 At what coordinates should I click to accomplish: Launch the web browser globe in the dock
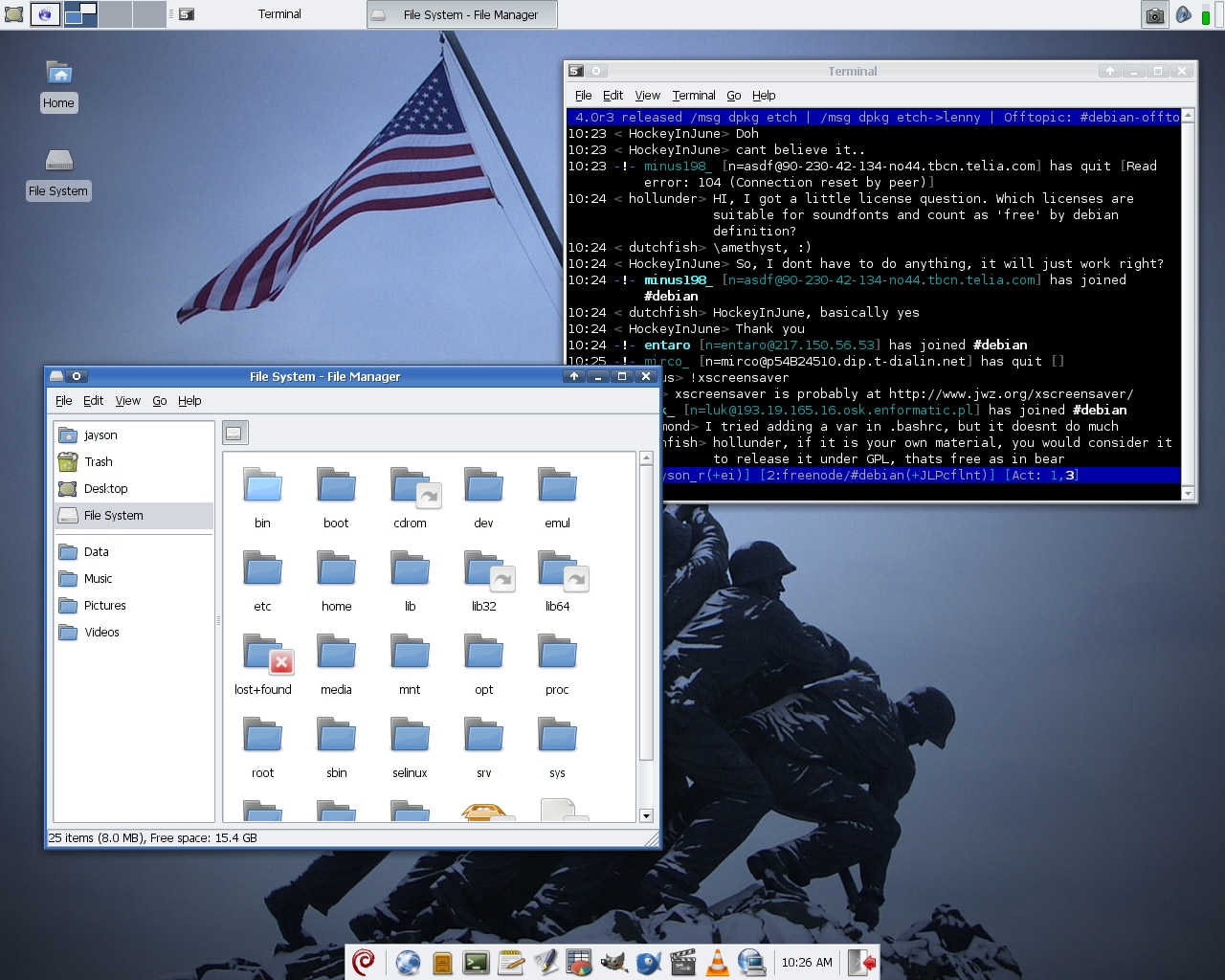[x=409, y=962]
